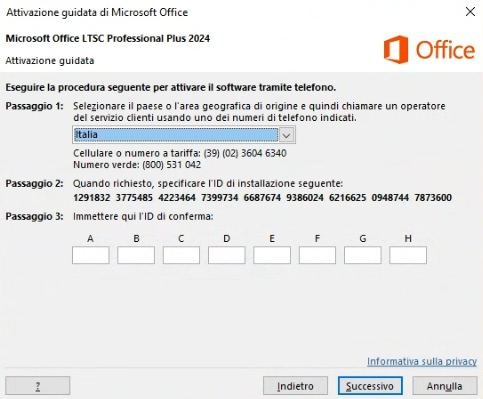Go back with the Indietro button

pyautogui.click(x=295, y=386)
